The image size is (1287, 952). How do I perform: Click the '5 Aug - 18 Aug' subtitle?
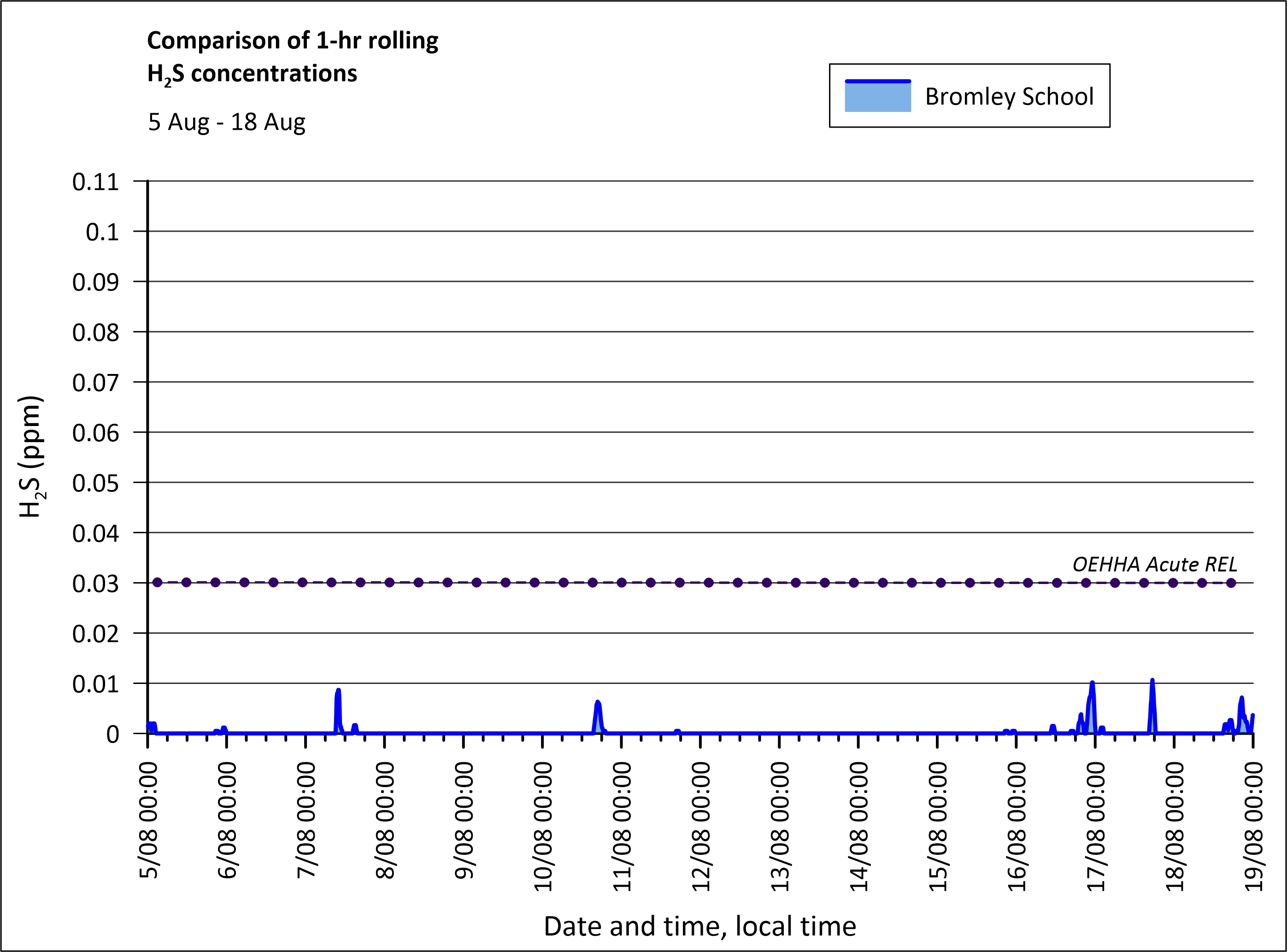tap(227, 122)
